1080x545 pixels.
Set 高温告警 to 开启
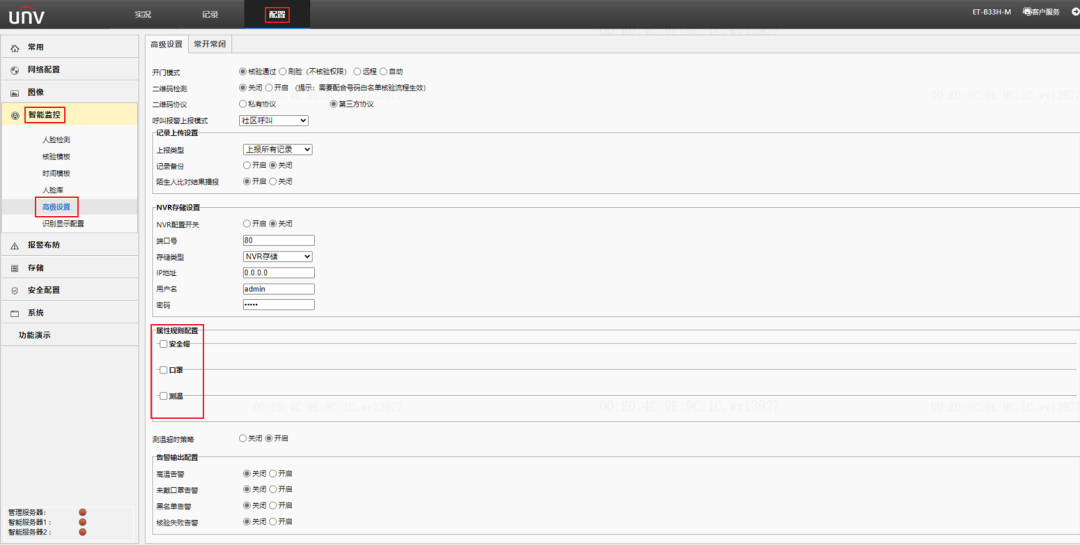[273, 474]
